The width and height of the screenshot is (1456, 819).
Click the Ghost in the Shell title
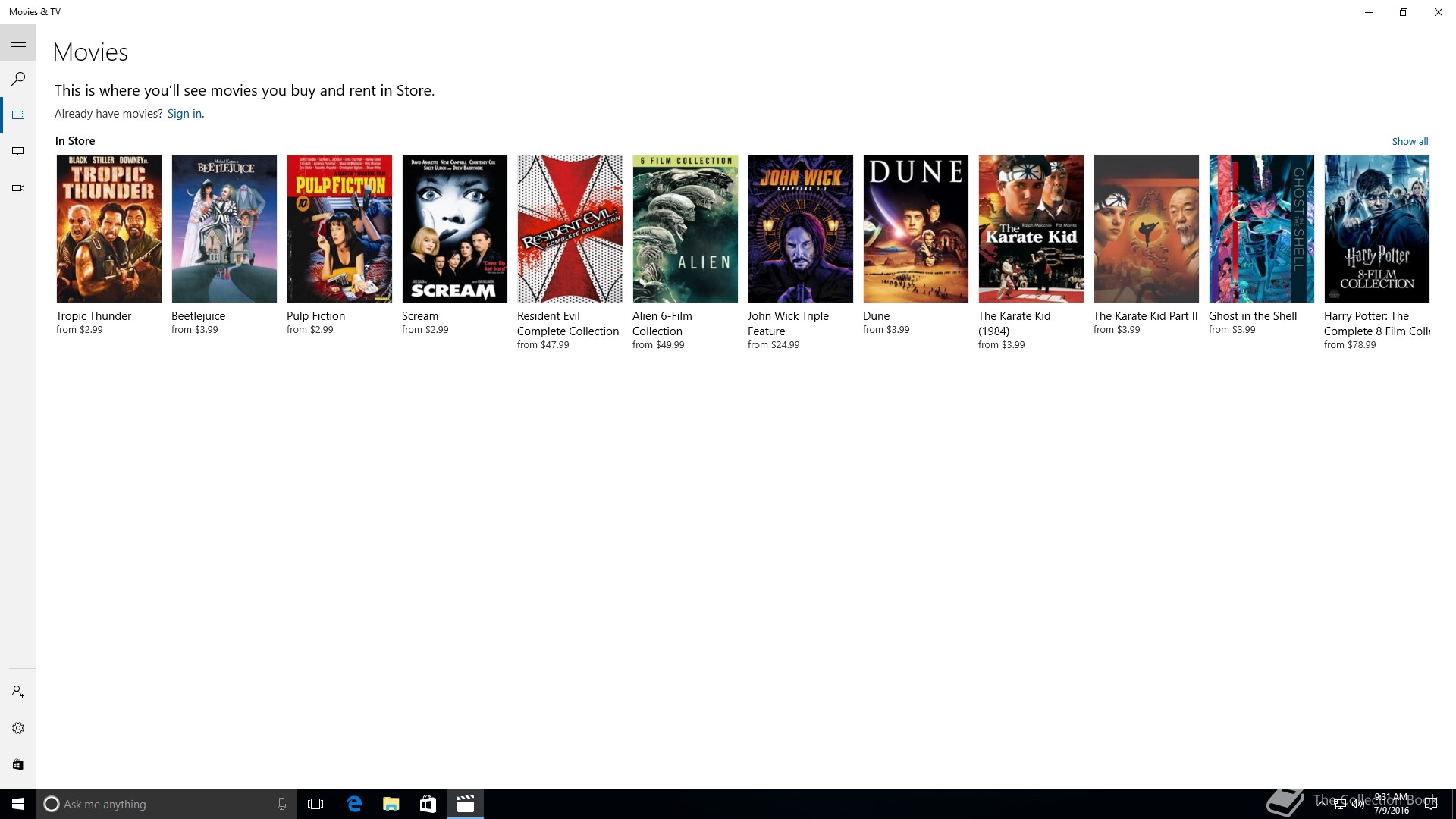(x=1253, y=316)
